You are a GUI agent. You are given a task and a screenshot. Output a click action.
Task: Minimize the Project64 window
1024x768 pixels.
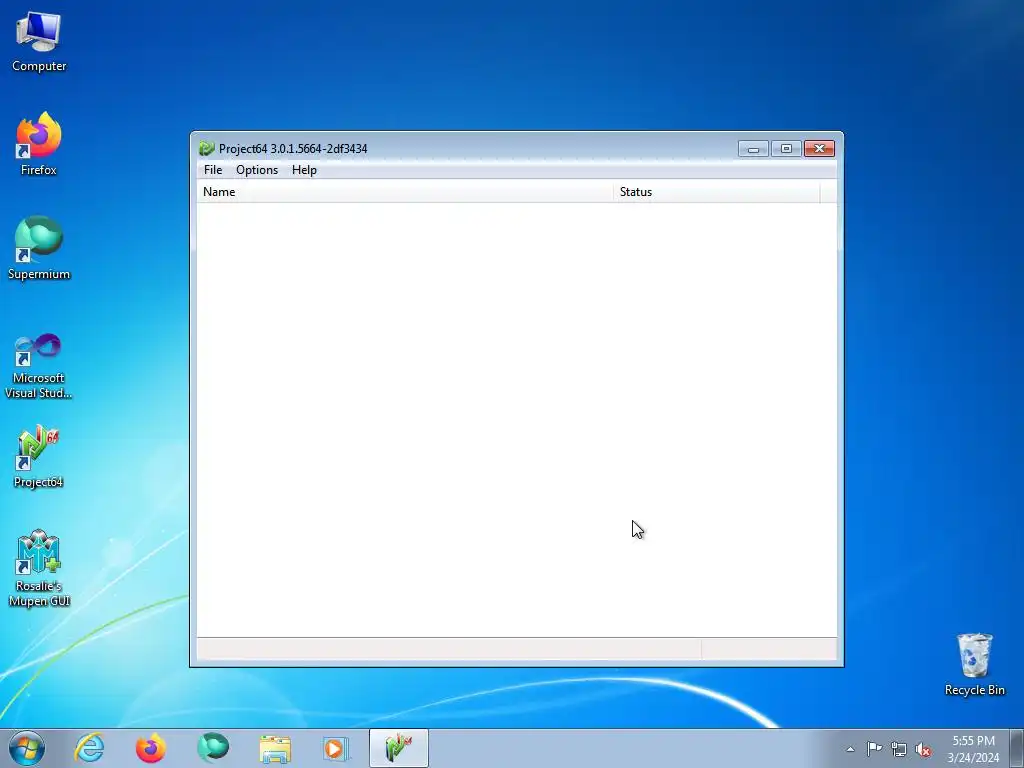pos(753,149)
